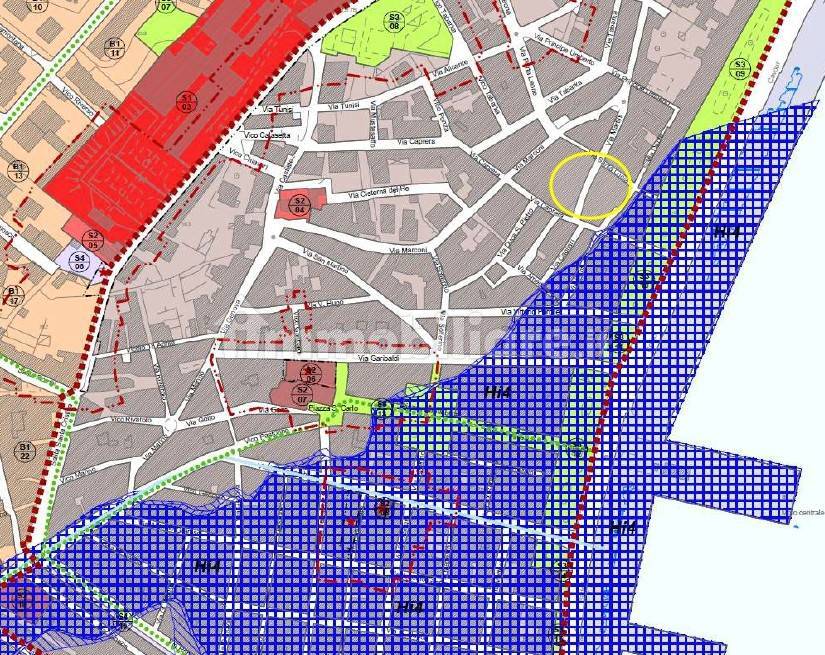
Task: Click inside the yellow highlighted circle
Action: coord(591,186)
